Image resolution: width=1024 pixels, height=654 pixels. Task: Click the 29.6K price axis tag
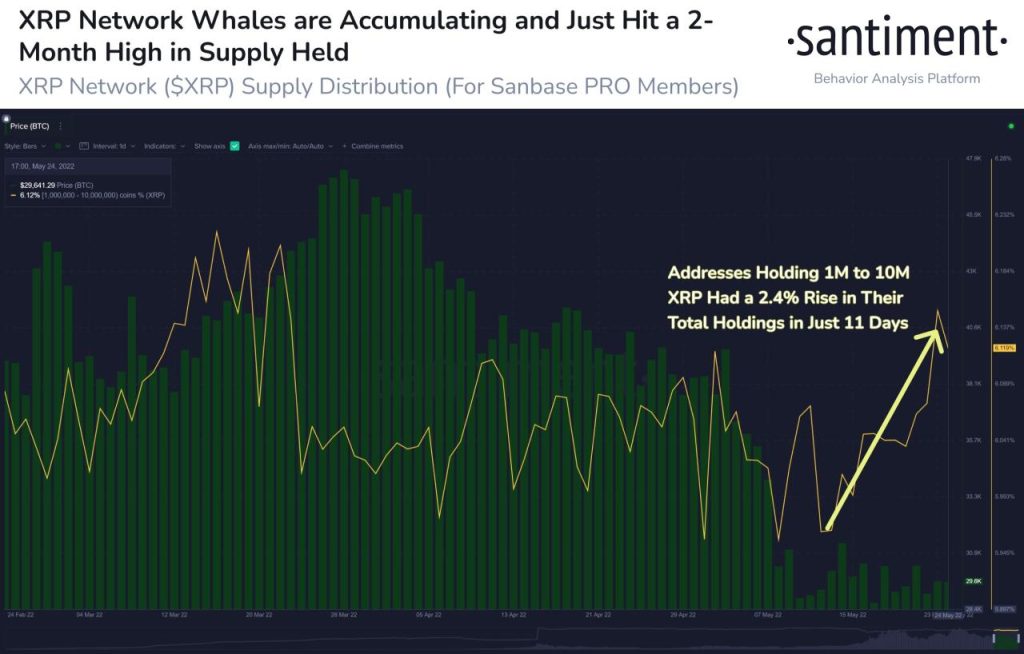972,581
